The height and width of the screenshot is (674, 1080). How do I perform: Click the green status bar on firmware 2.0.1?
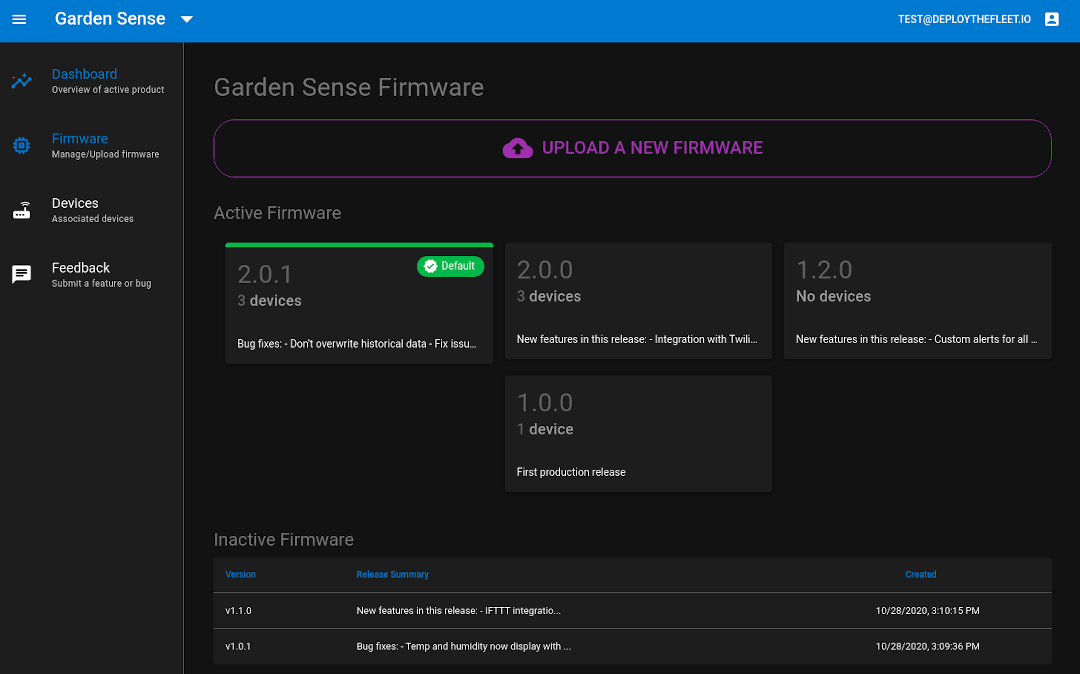(x=359, y=243)
